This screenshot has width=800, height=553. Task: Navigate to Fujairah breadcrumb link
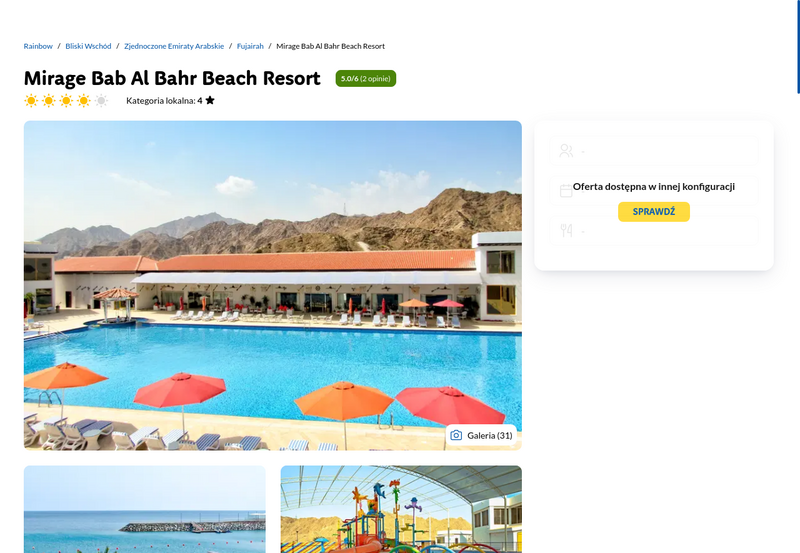point(250,46)
